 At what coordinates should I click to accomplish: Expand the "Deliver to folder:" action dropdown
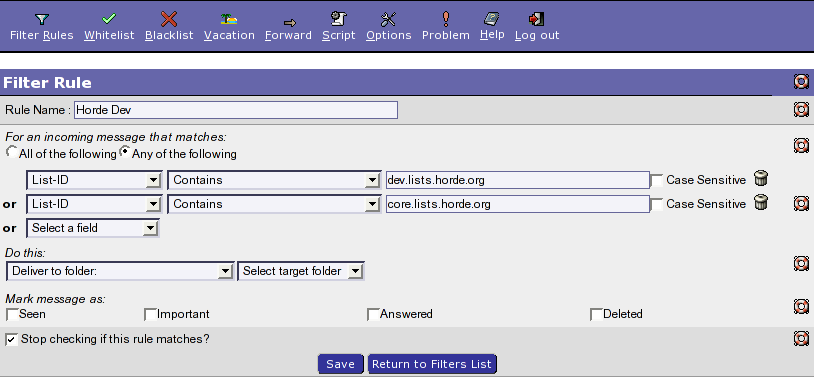click(x=119, y=271)
